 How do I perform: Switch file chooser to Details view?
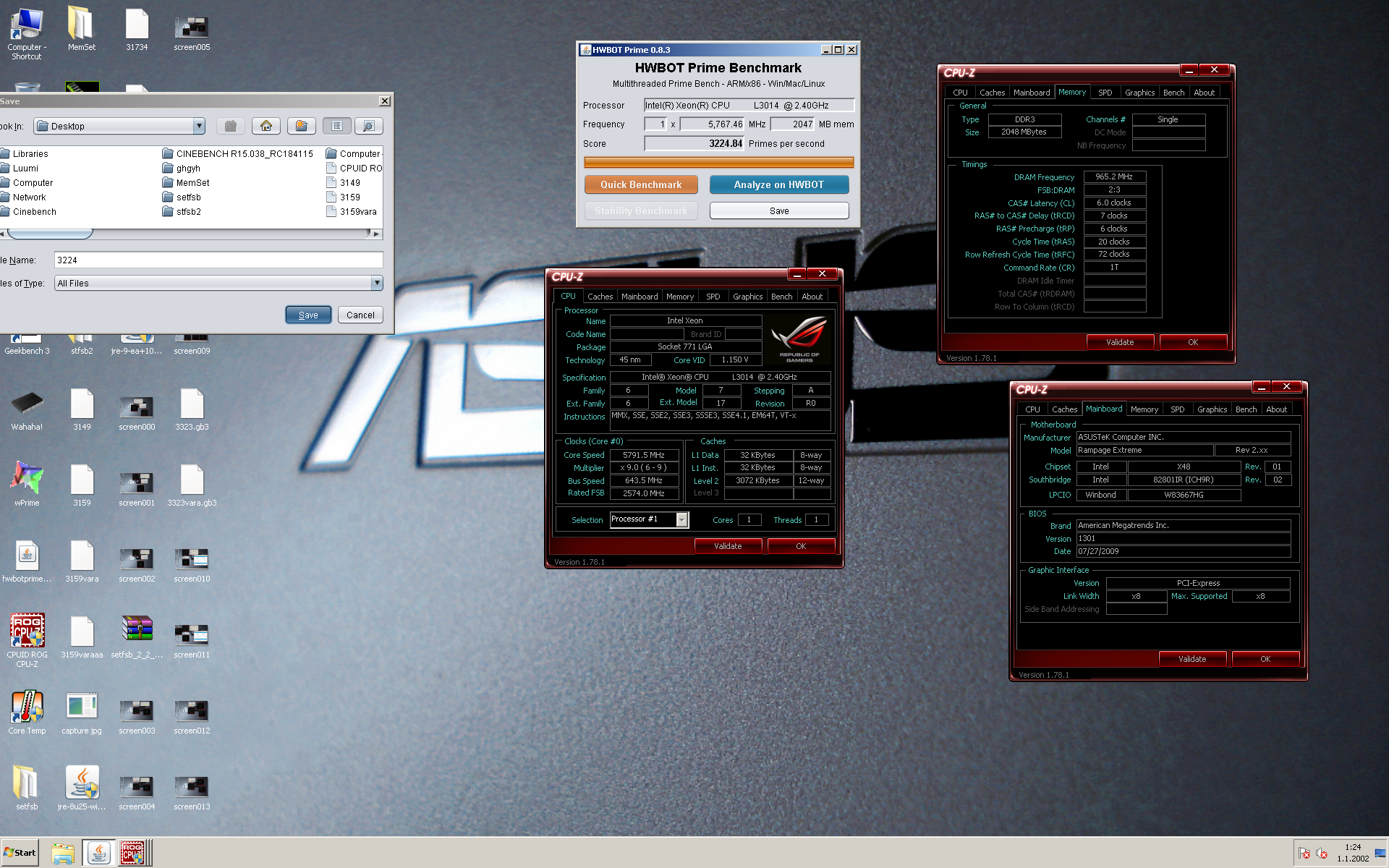pos(368,126)
